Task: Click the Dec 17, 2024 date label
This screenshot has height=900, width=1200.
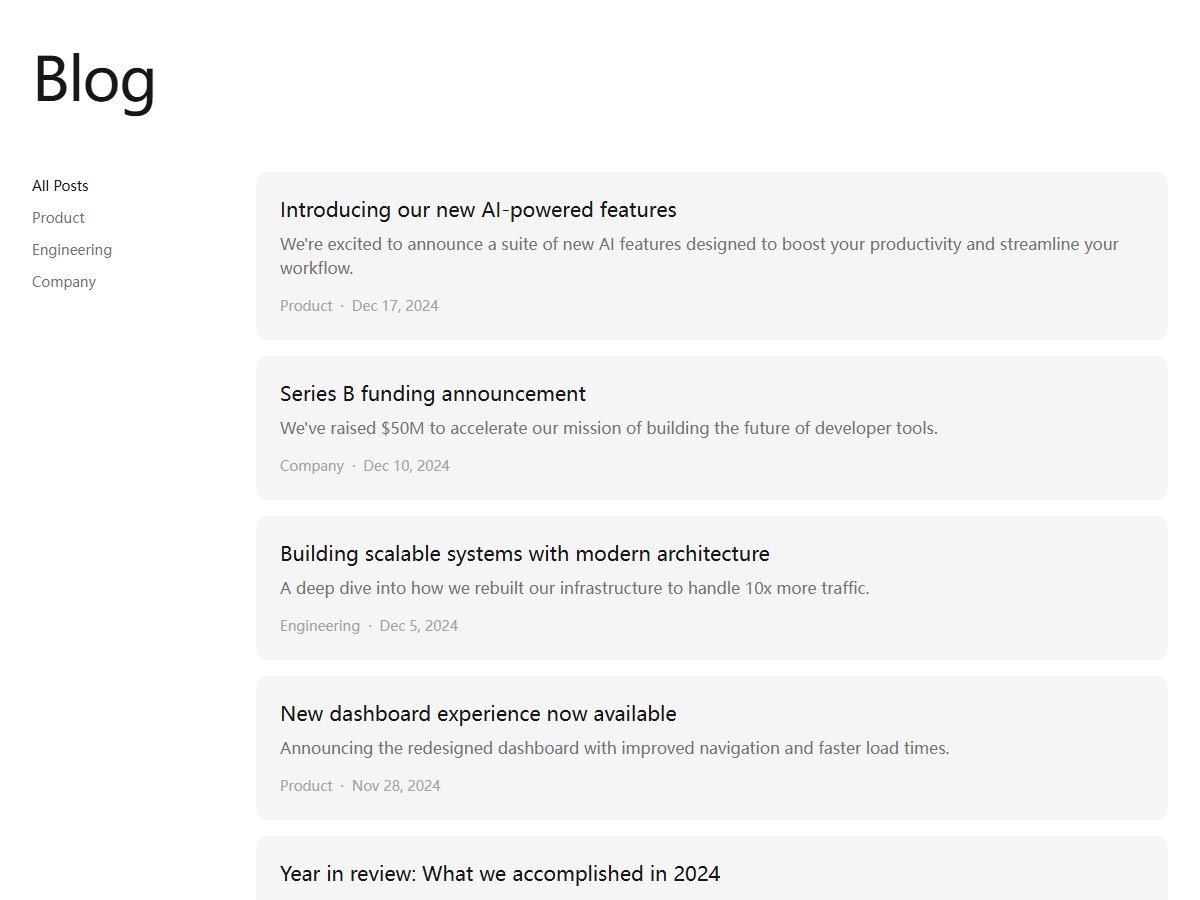Action: point(395,306)
